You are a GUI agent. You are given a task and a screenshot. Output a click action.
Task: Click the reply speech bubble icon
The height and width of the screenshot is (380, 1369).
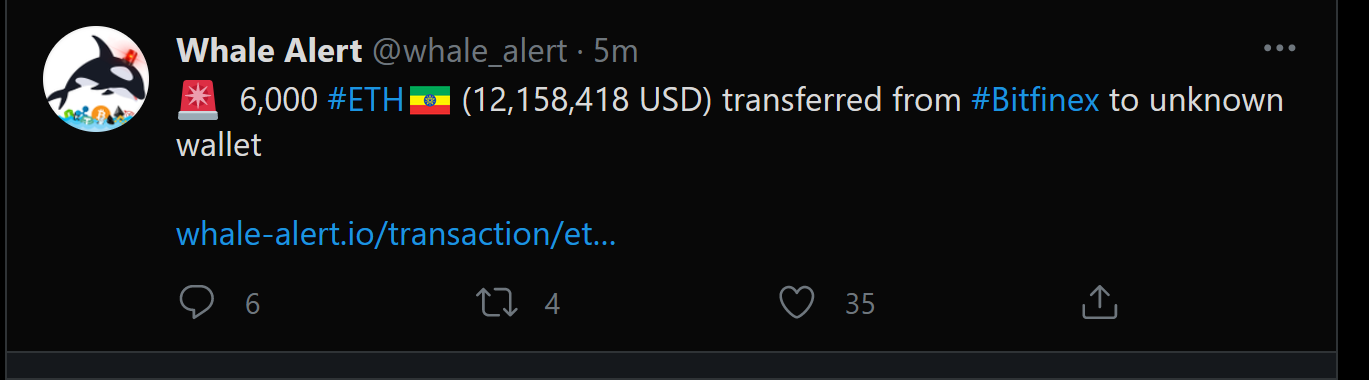click(x=197, y=302)
